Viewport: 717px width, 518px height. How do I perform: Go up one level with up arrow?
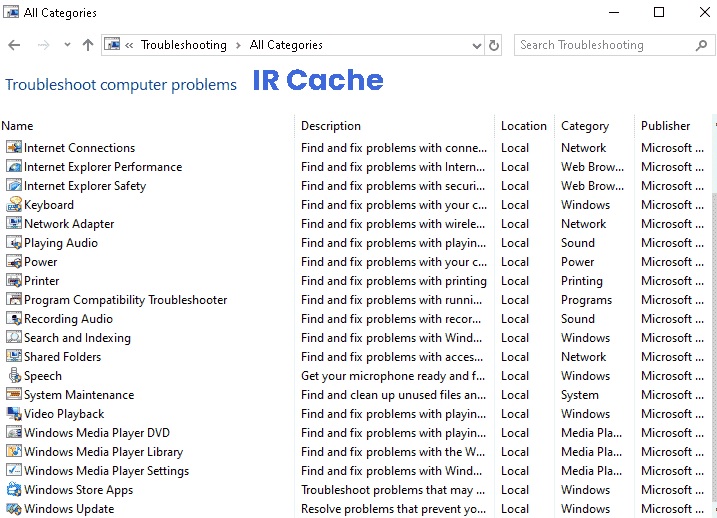pos(88,45)
